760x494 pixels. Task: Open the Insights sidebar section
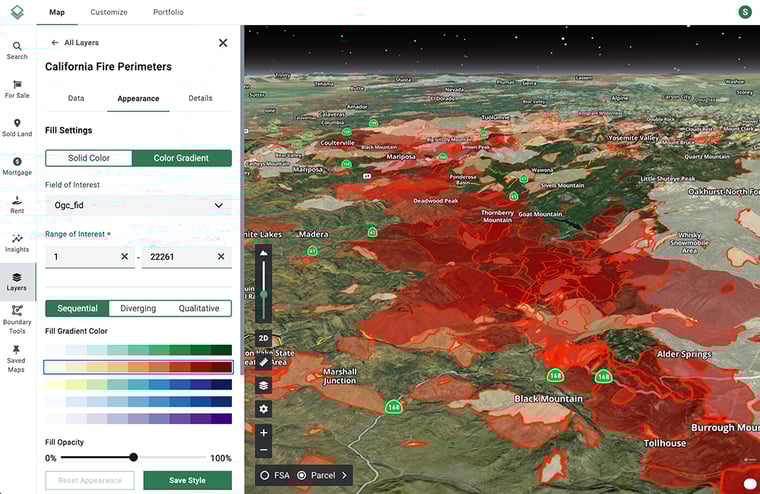pyautogui.click(x=17, y=243)
